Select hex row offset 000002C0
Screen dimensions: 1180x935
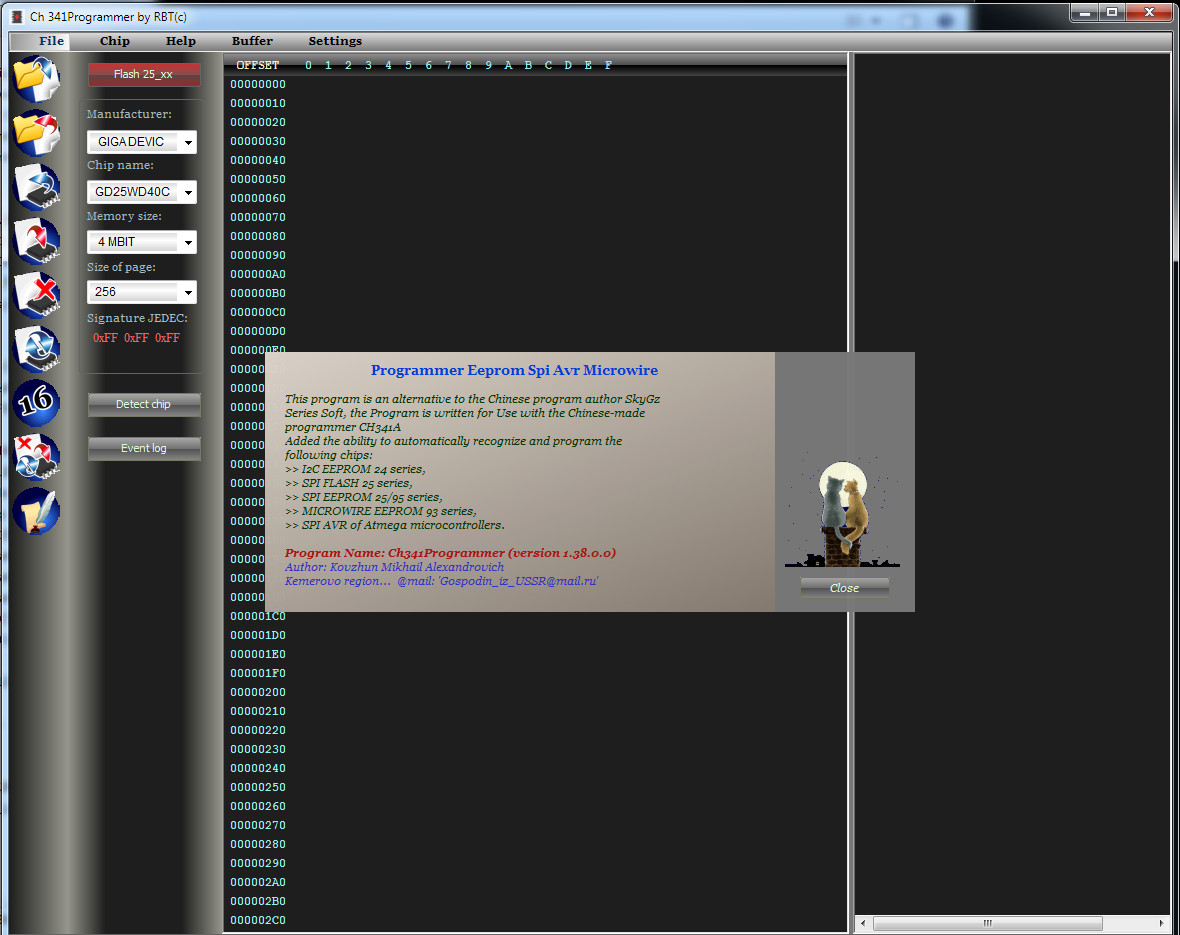click(x=258, y=920)
